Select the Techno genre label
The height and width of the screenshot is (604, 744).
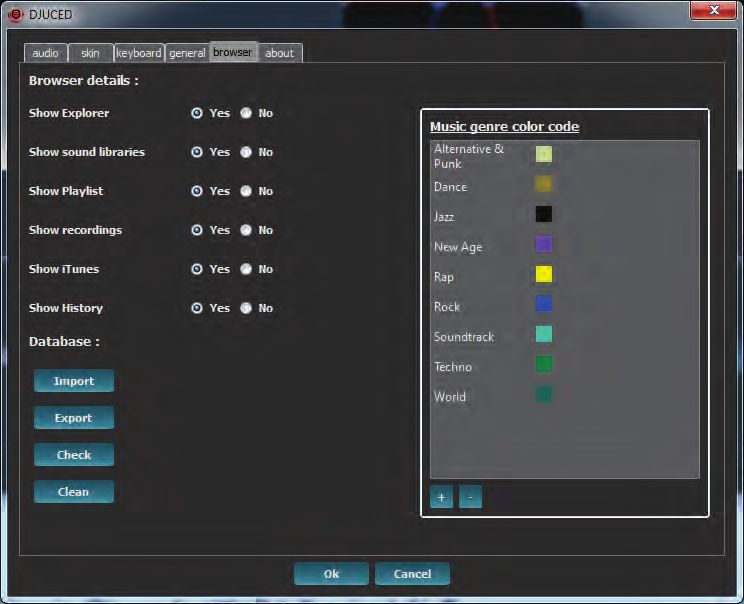453,367
